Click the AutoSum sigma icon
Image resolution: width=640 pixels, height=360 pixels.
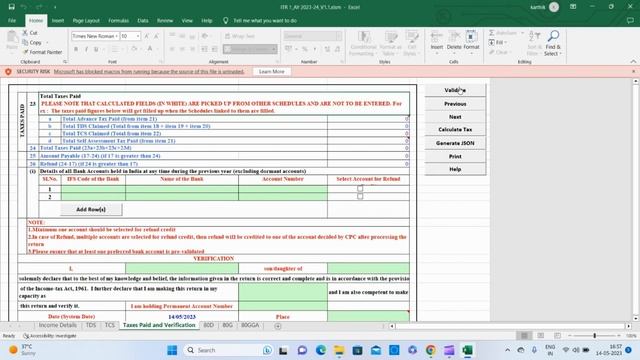coord(491,33)
